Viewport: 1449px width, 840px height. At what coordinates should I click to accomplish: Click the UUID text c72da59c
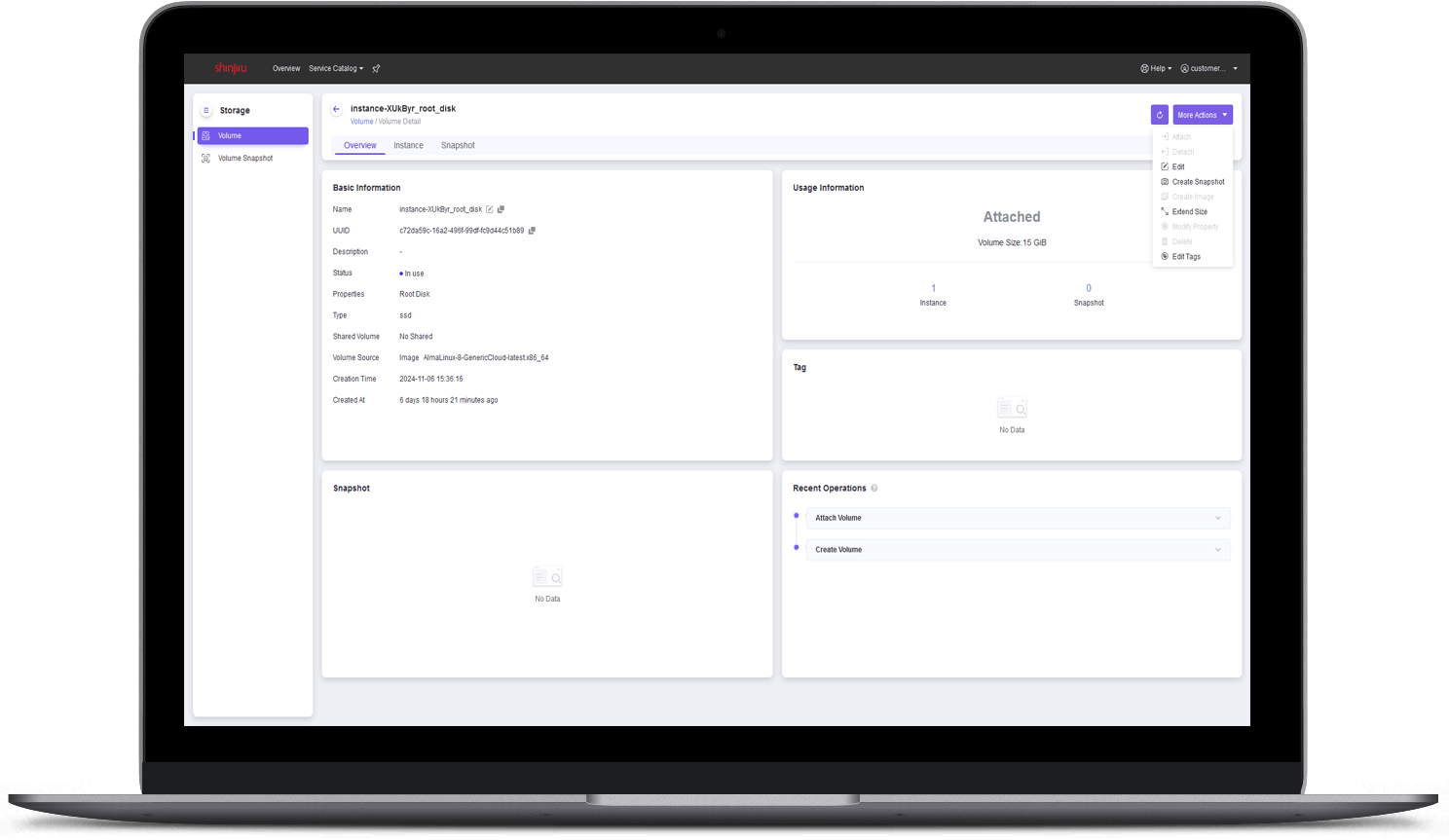pyautogui.click(x=462, y=231)
